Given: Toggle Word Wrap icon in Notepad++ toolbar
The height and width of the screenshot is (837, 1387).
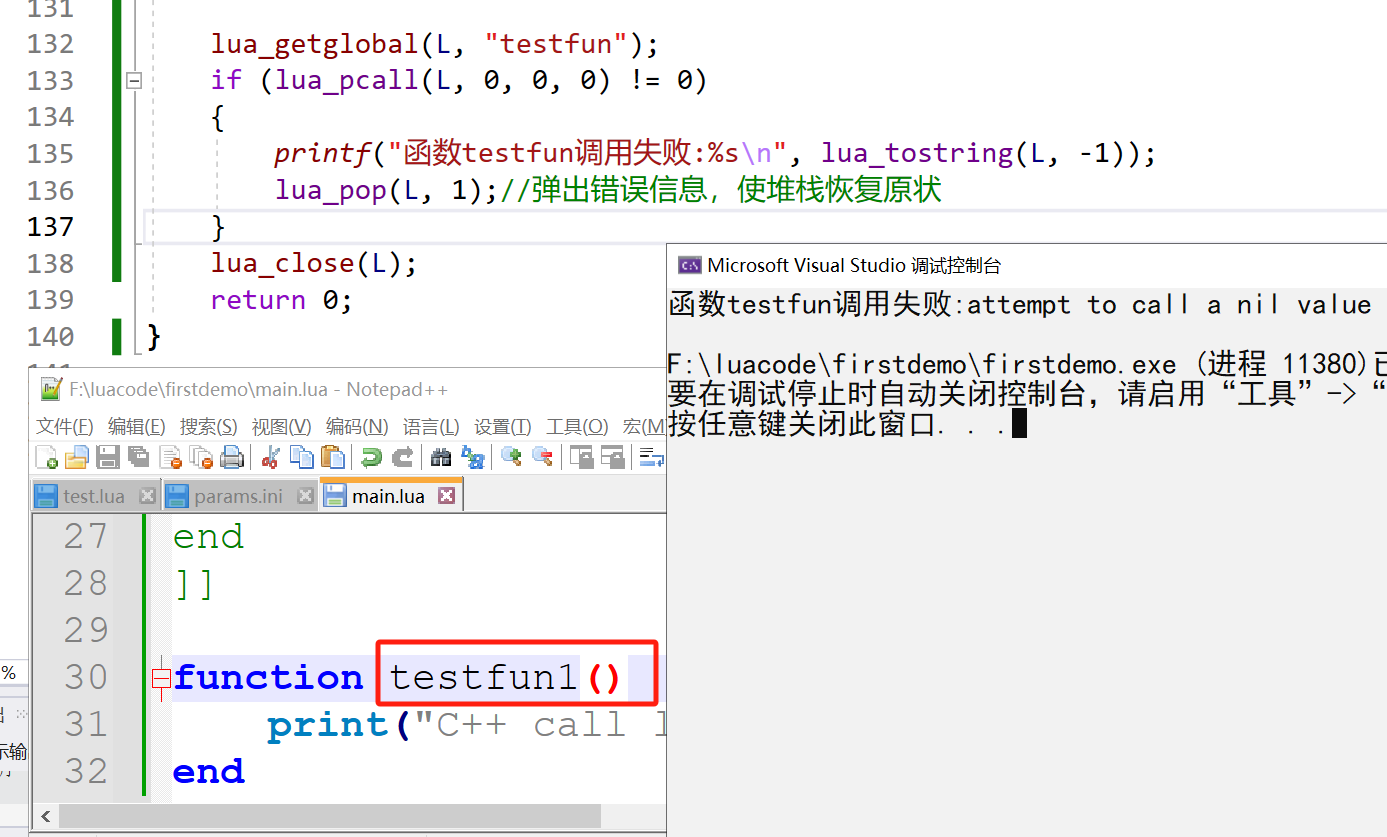Looking at the screenshot, I should 652,457.
